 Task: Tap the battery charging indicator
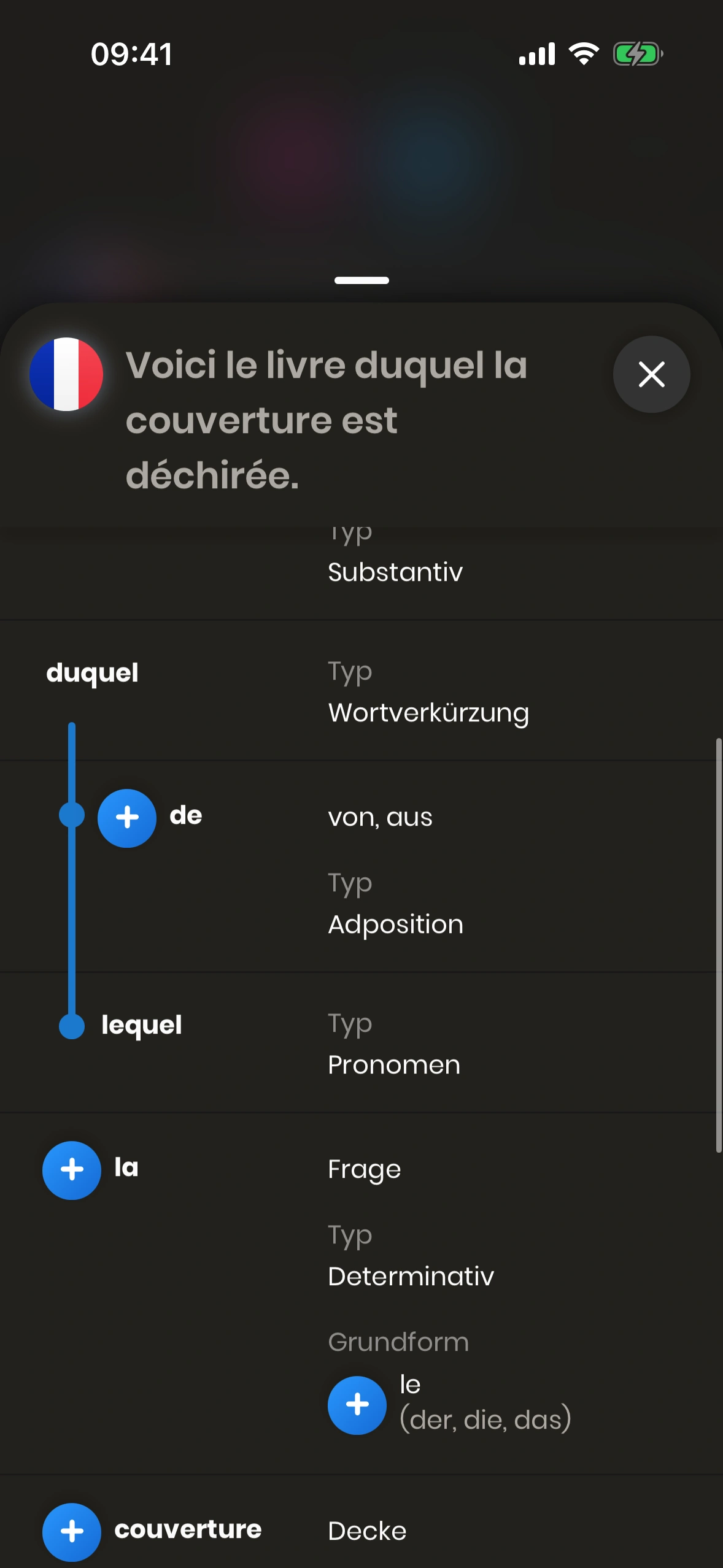[638, 54]
